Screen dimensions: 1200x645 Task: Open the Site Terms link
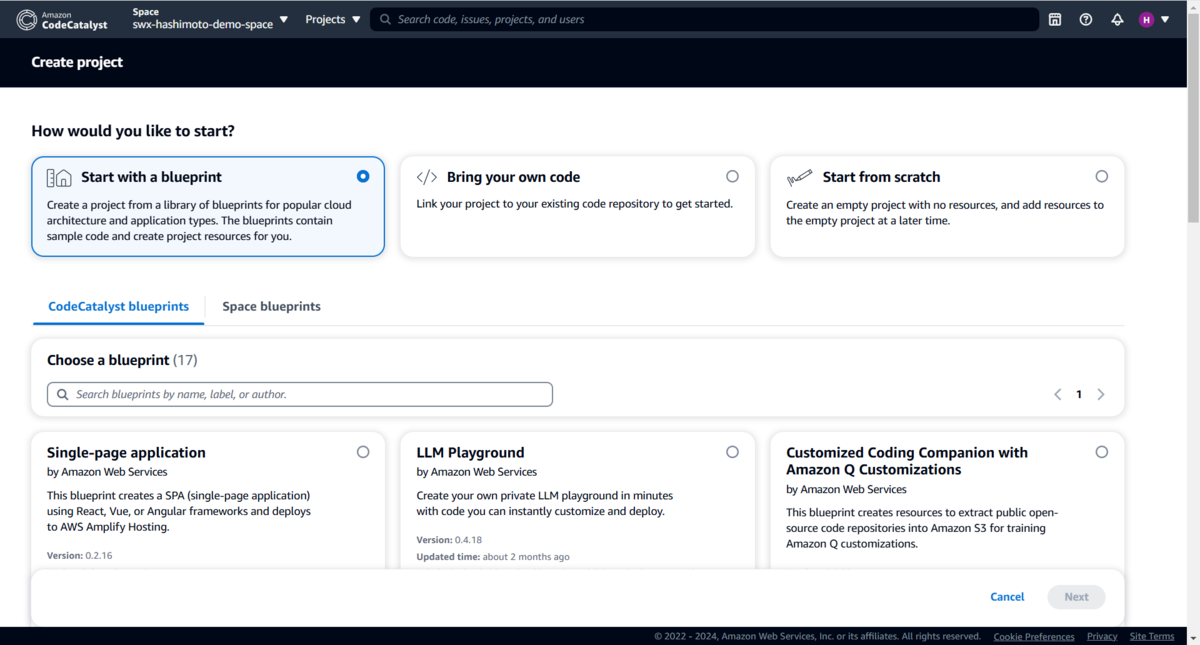(1152, 636)
